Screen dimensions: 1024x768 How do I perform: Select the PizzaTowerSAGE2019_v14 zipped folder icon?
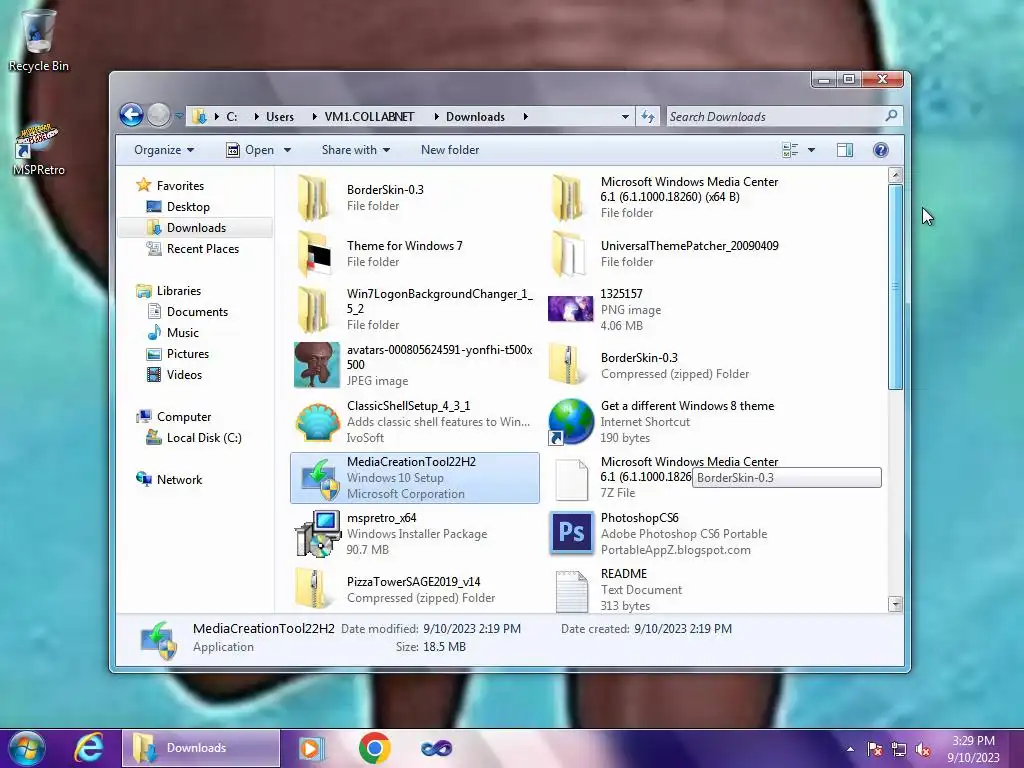coord(312,590)
